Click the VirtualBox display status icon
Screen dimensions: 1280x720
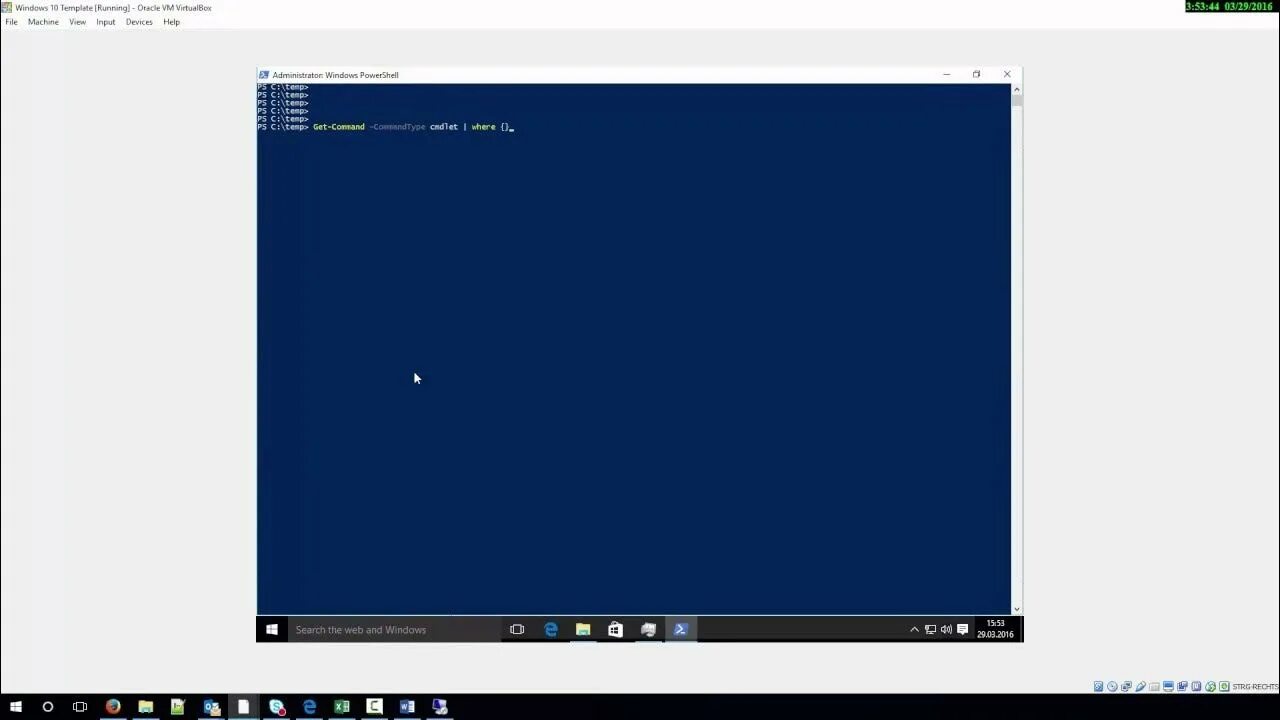[1168, 686]
